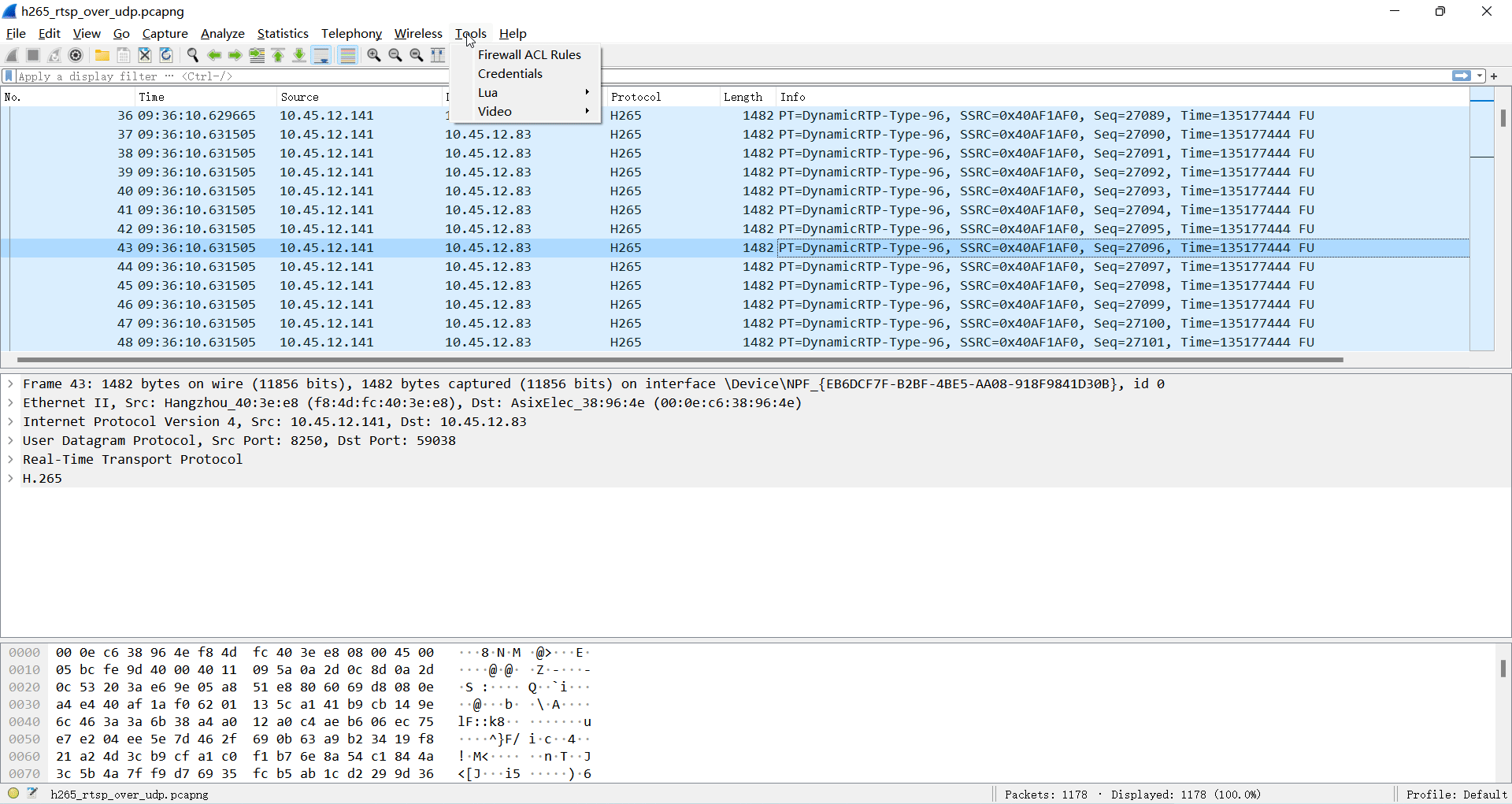This screenshot has width=1512, height=804.
Task: Go forward in packet history arrow
Action: click(235, 55)
